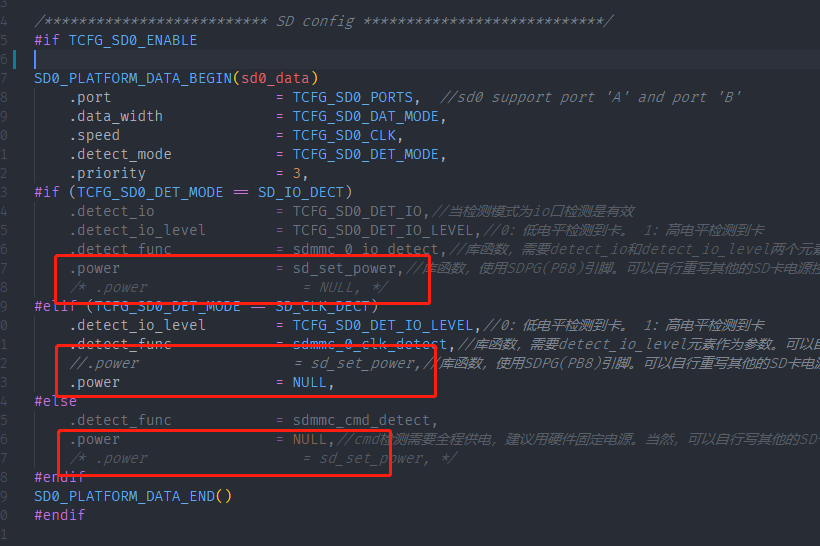Click the final #endif after SD0_PLATFORM_DATA_END
The height and width of the screenshot is (546, 820).
pos(60,515)
